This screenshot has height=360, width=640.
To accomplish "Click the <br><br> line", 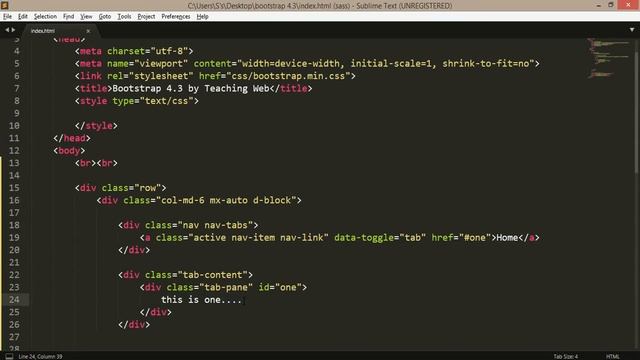I will pos(96,163).
